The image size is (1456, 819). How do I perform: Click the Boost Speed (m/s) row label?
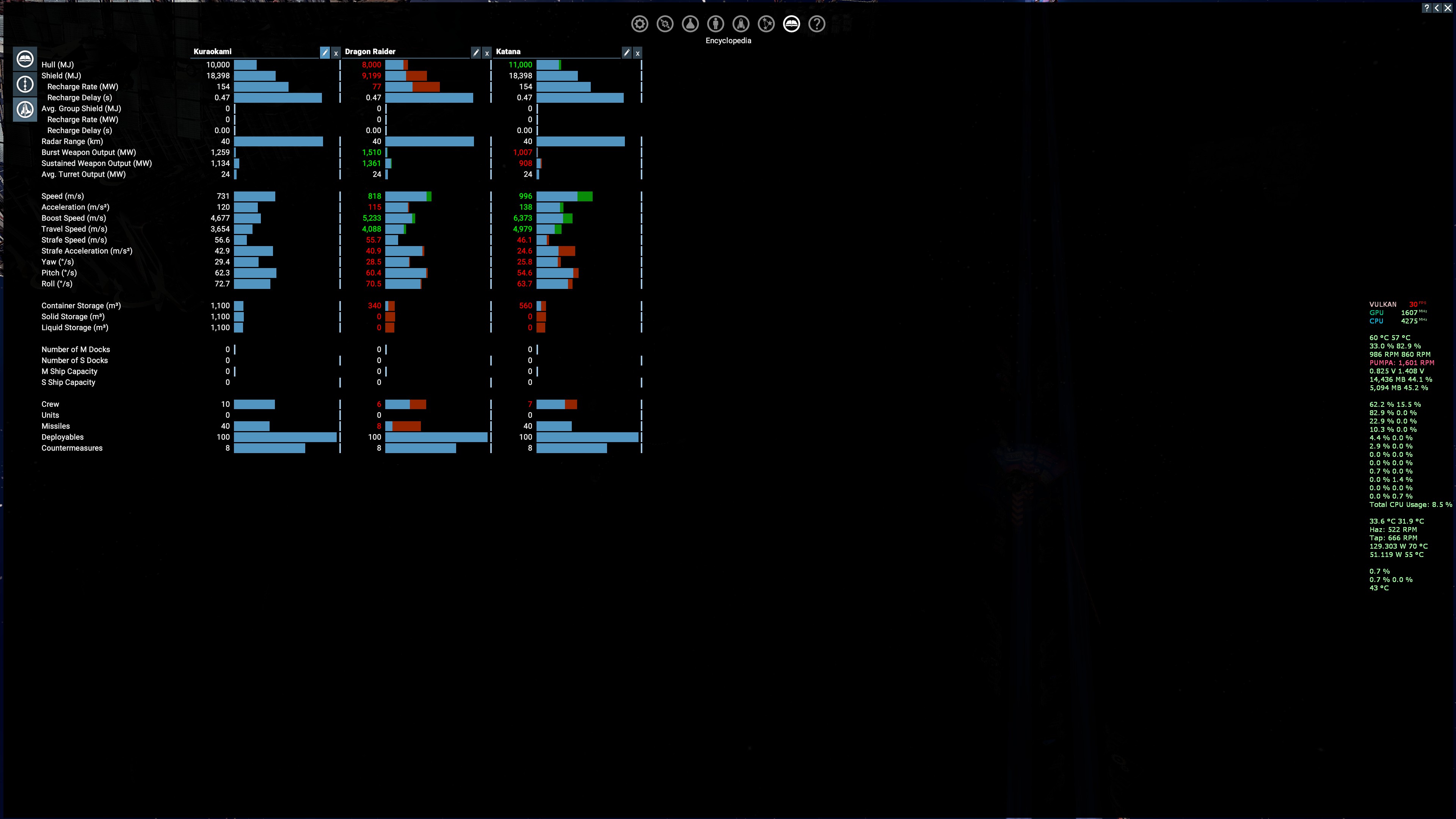[x=74, y=218]
